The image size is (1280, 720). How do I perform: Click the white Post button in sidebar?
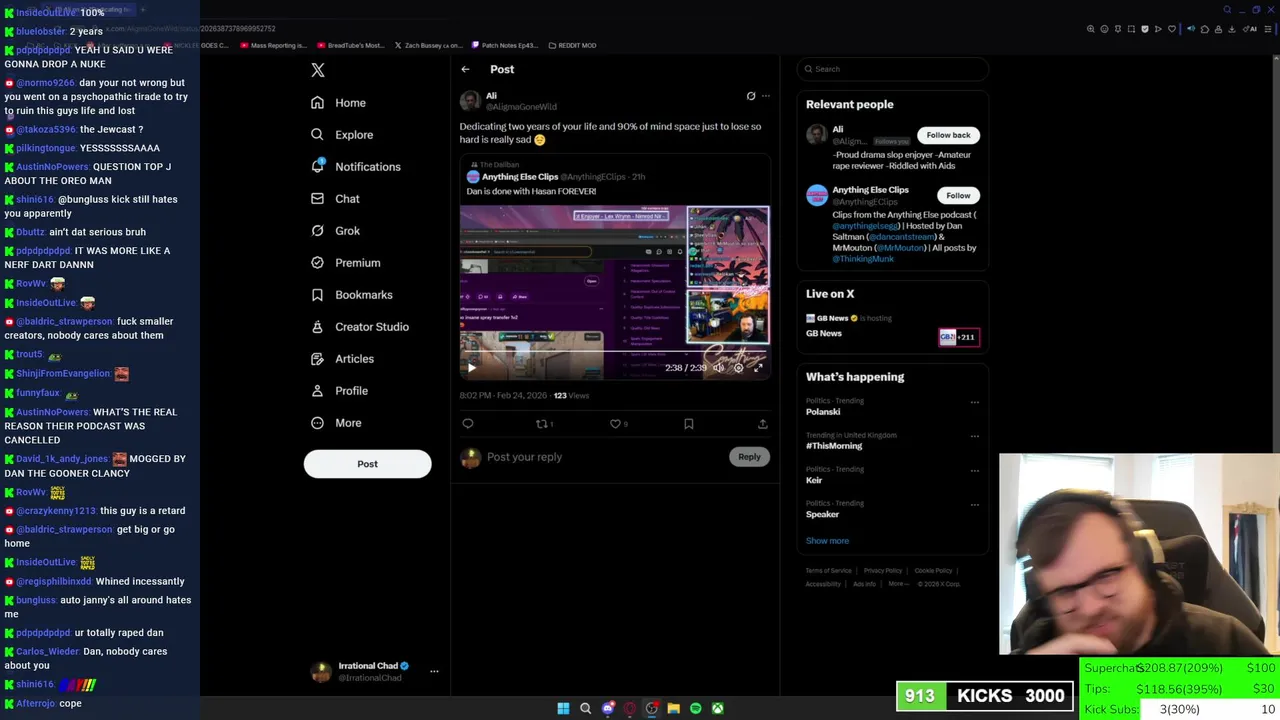[x=367, y=464]
